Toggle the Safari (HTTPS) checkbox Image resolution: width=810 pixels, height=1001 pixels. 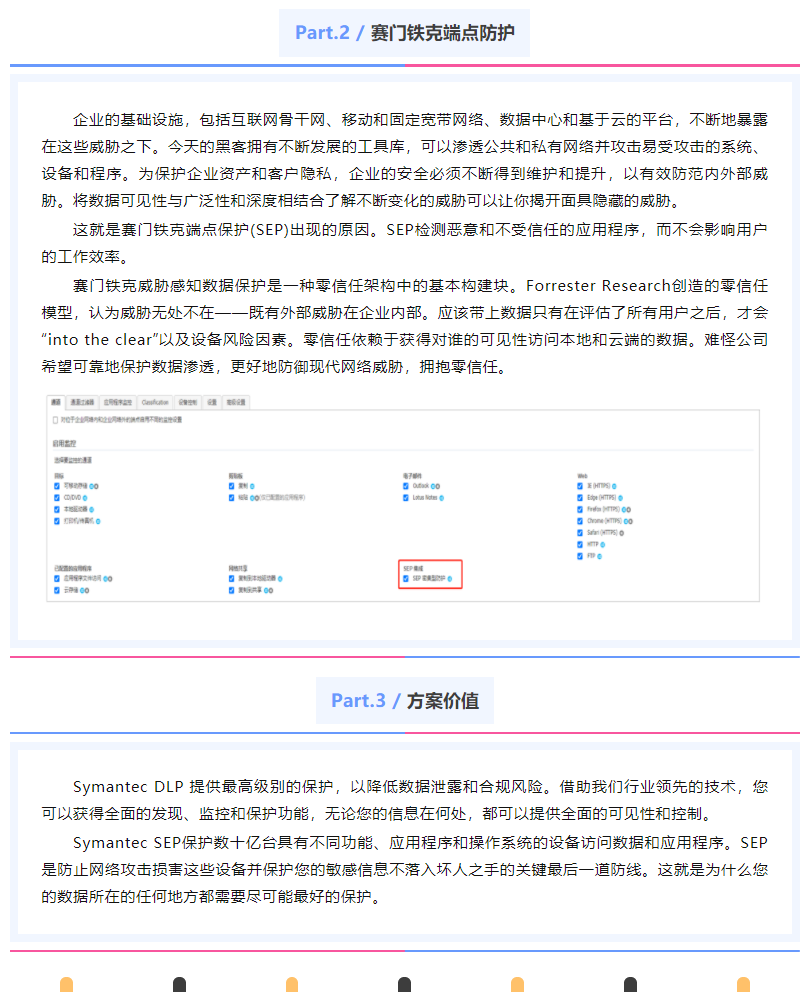point(580,533)
